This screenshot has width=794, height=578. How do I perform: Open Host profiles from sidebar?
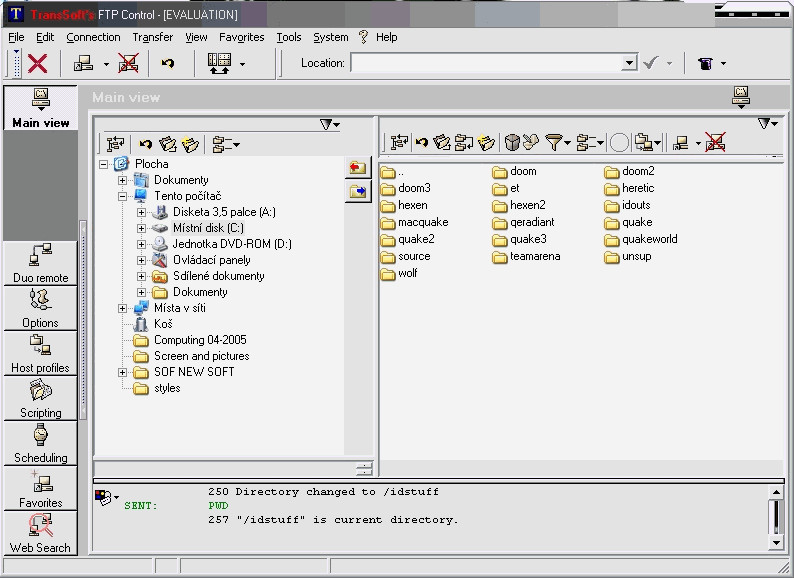pos(41,354)
